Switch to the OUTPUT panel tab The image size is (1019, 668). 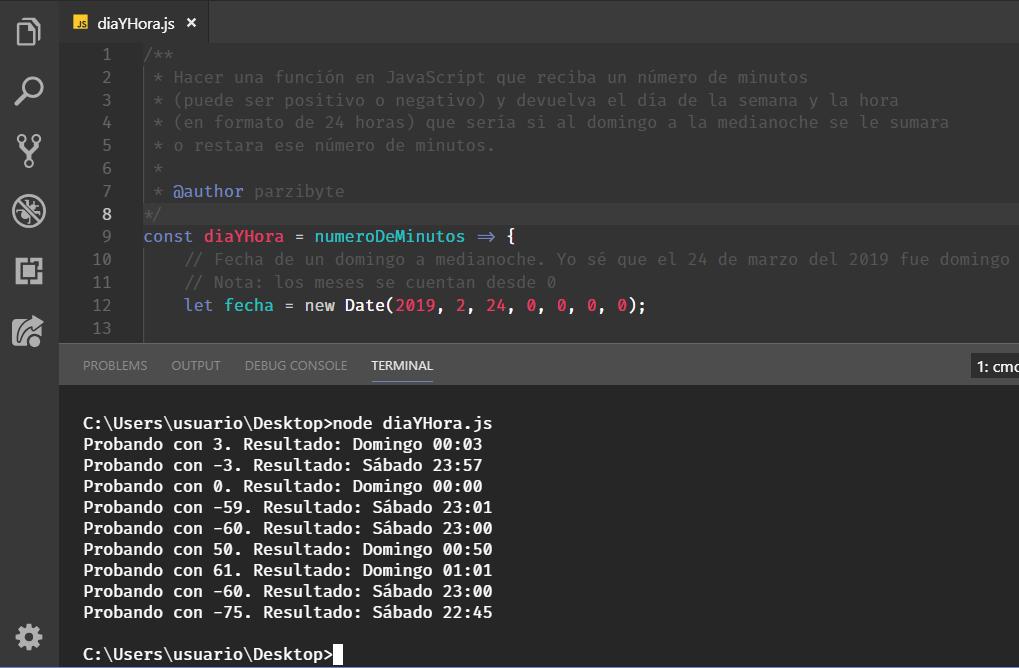click(x=196, y=366)
